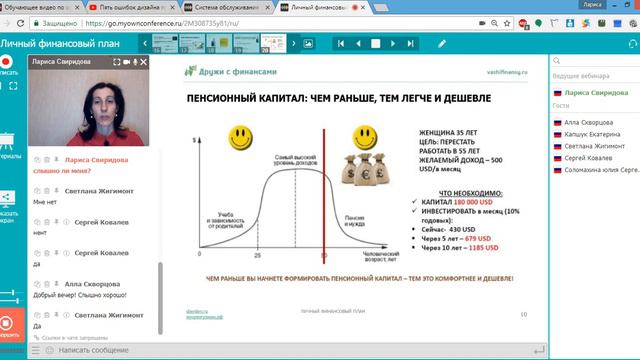Send chat message with the enter arrow
The image size is (640, 360).
539,350
